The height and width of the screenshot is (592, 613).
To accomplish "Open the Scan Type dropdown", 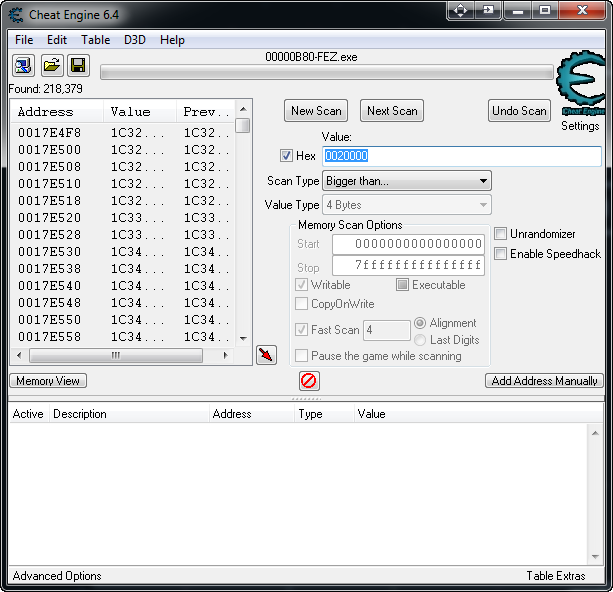I will click(x=407, y=181).
